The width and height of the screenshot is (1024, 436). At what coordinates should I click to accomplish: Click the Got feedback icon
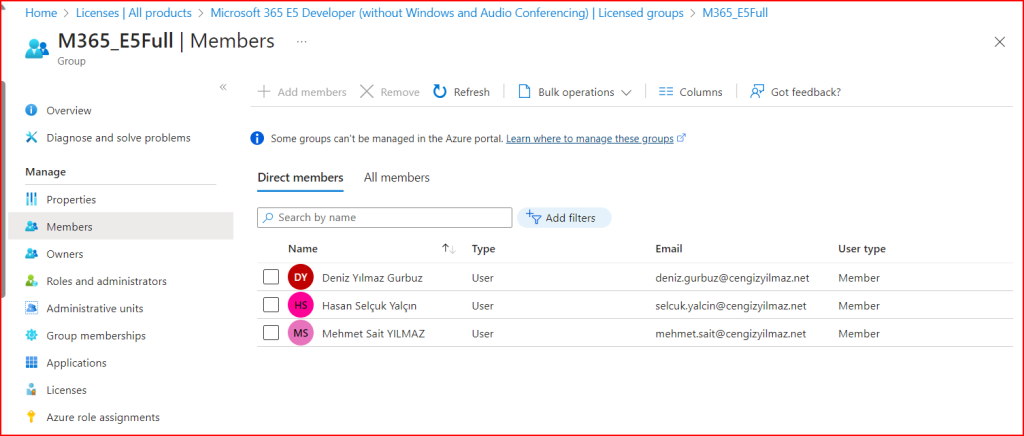[x=757, y=92]
